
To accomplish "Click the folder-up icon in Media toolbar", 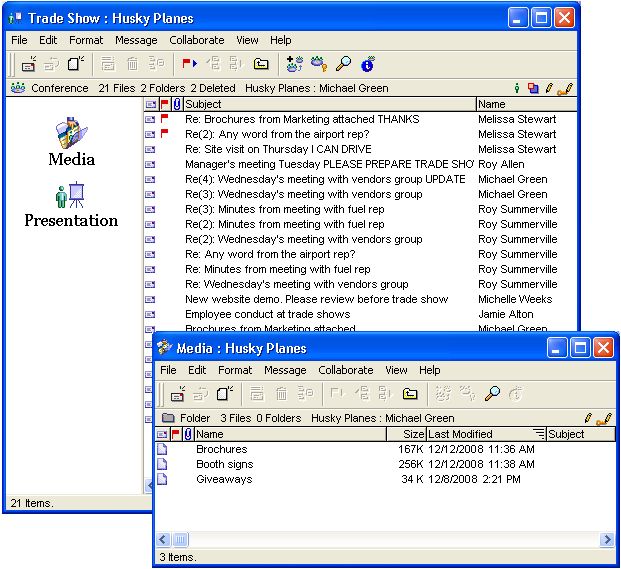I will pos(409,394).
